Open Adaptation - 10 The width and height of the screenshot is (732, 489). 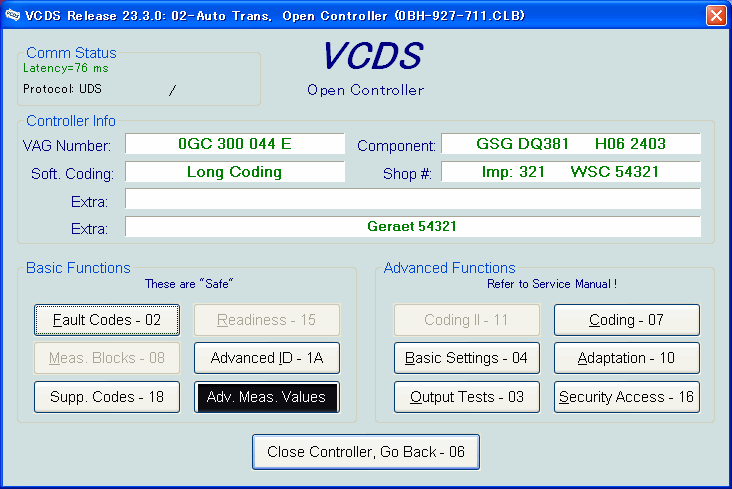coord(626,358)
